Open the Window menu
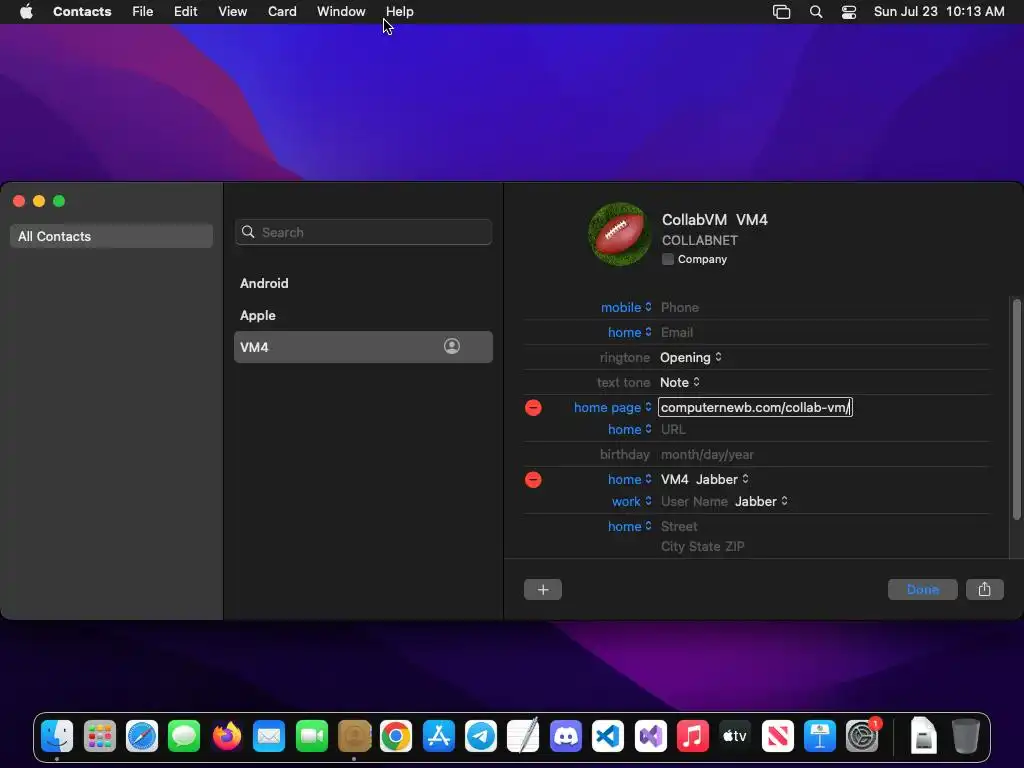 point(341,12)
